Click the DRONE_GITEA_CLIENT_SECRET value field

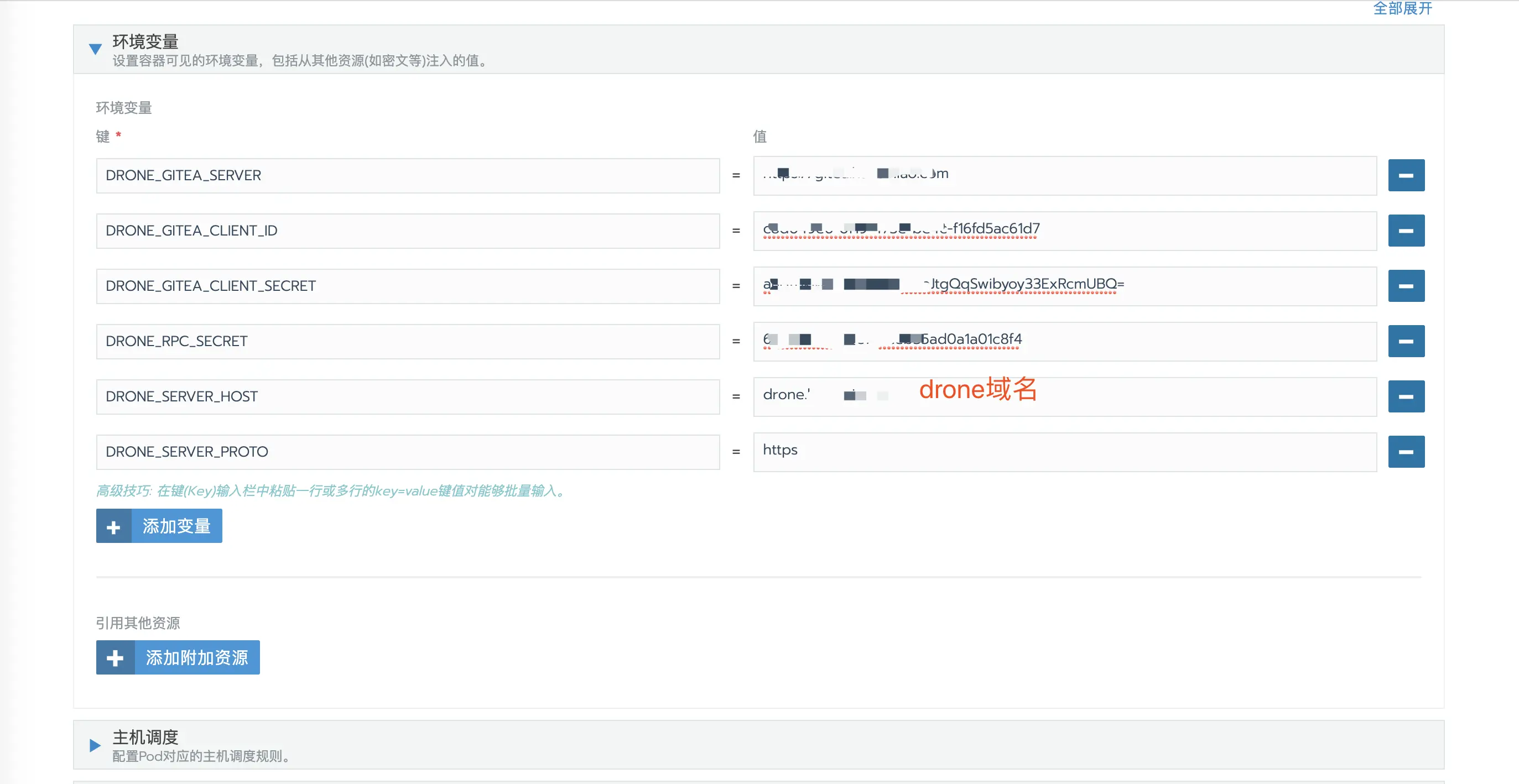[1239, 286]
